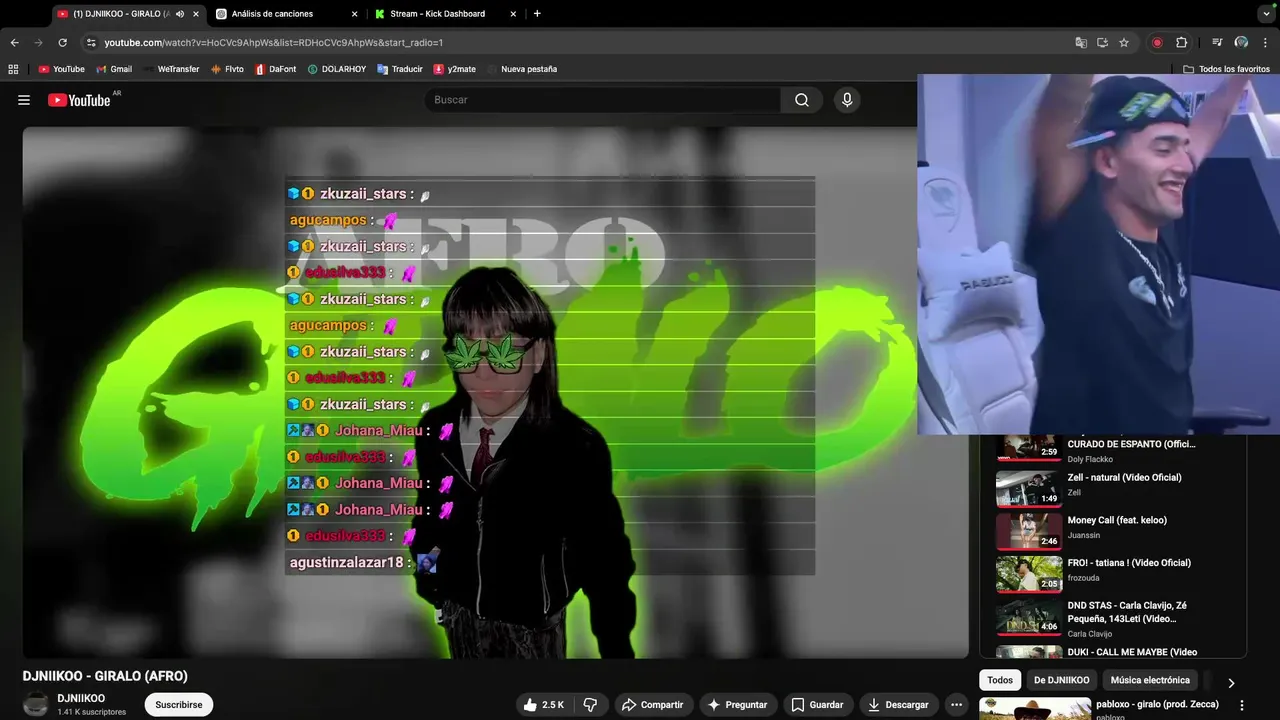1280x720 pixels.
Task: Open site information icon in address bar
Action: pos(91,43)
